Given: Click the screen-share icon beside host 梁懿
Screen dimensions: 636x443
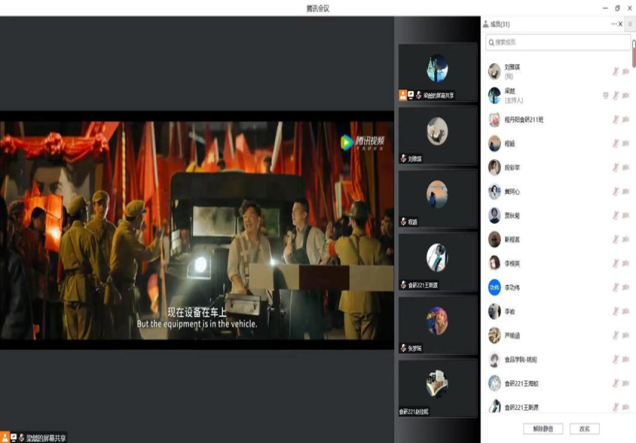Looking at the screenshot, I should pos(605,95).
